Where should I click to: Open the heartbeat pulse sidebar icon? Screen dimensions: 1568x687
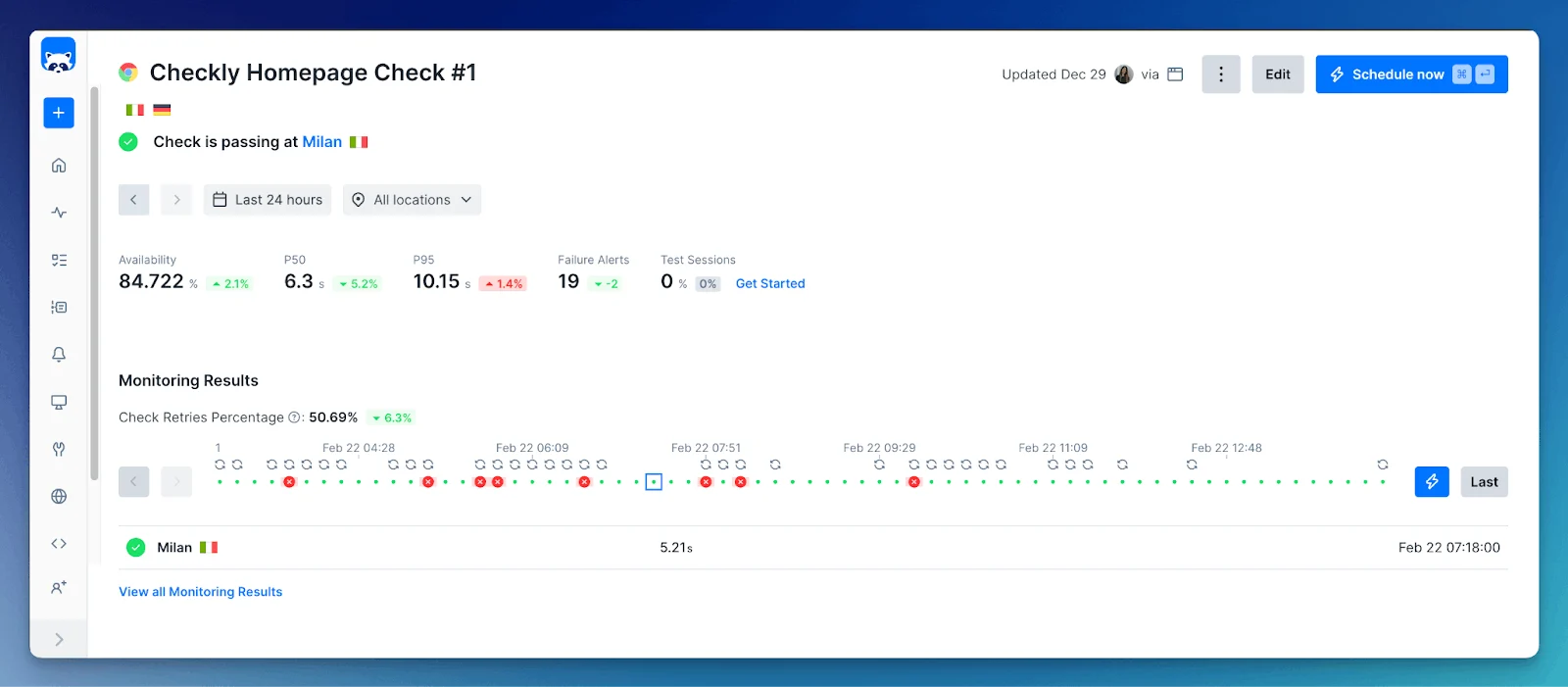59,213
